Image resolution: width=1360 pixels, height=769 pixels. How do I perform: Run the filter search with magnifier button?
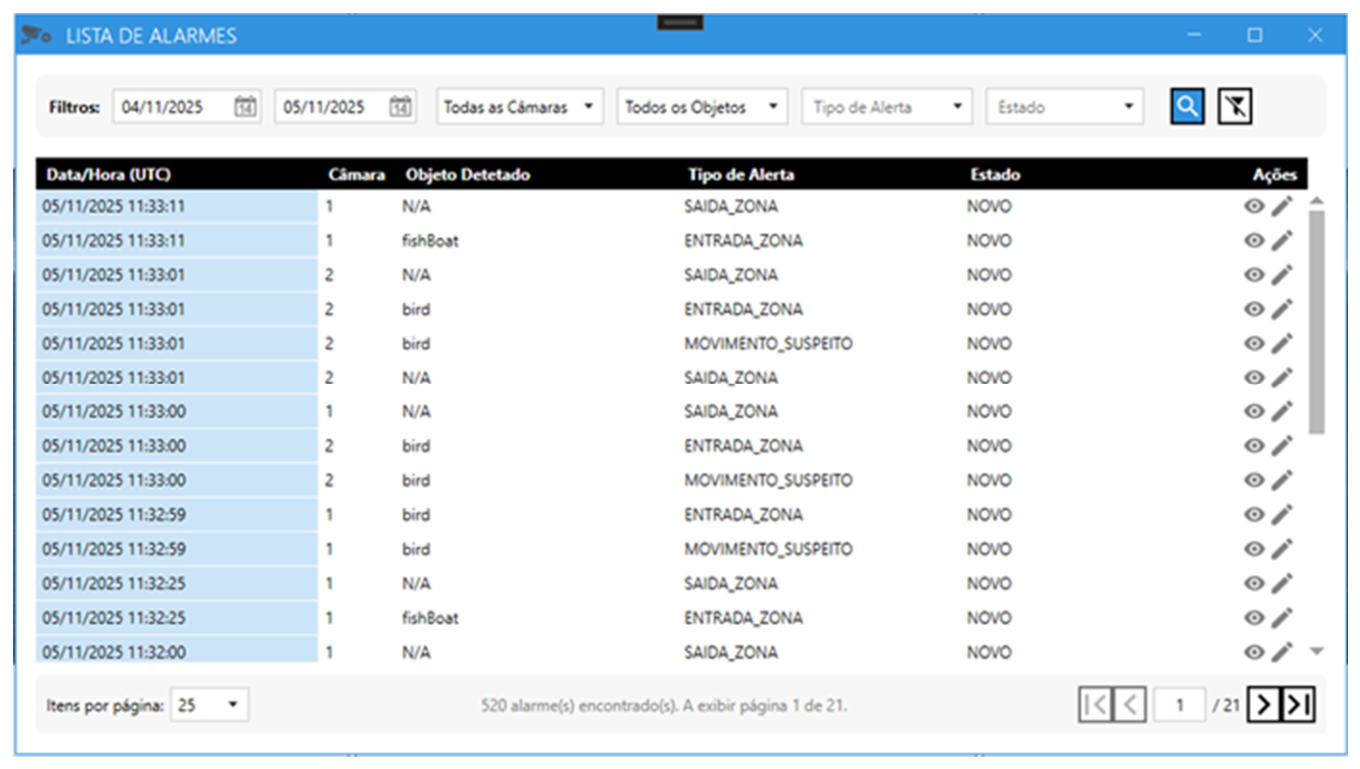pyautogui.click(x=1187, y=106)
